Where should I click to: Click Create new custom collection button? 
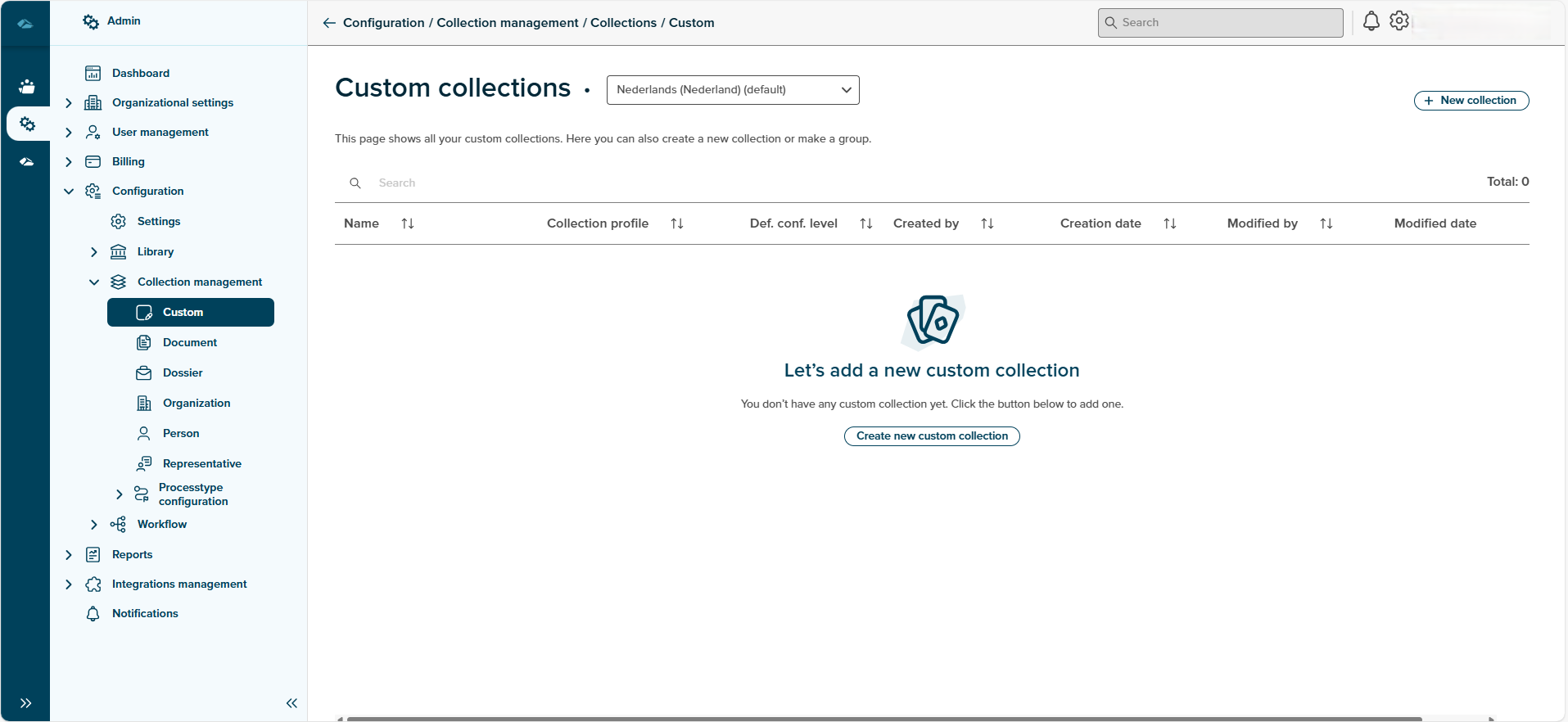pos(932,436)
